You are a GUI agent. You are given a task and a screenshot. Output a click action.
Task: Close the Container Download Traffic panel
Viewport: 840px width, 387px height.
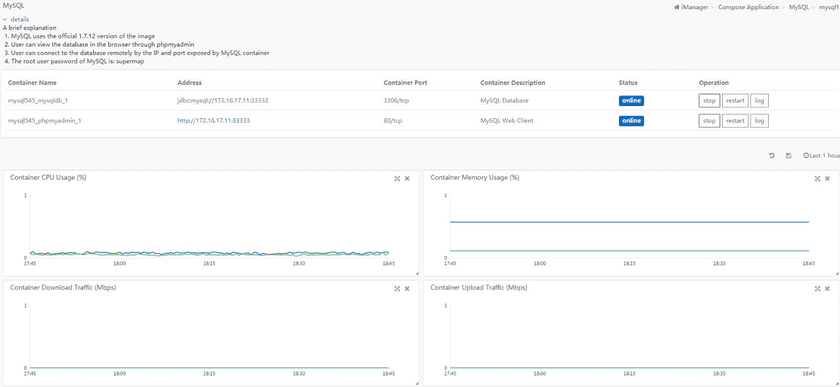(407, 288)
